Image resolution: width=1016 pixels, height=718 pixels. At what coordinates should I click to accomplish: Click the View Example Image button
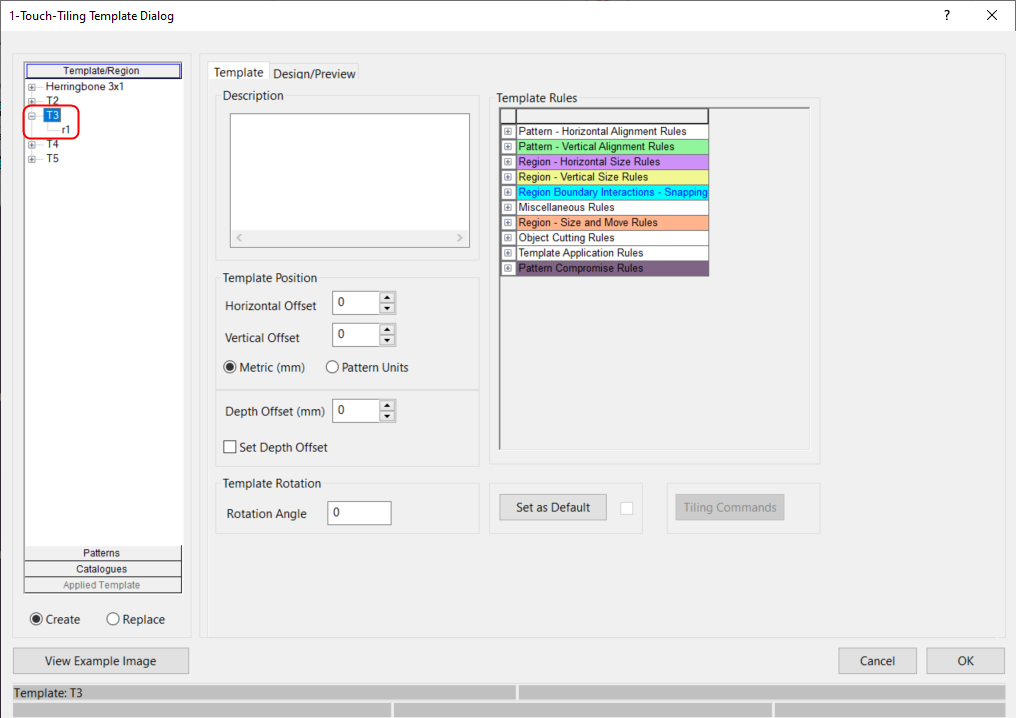click(x=100, y=661)
